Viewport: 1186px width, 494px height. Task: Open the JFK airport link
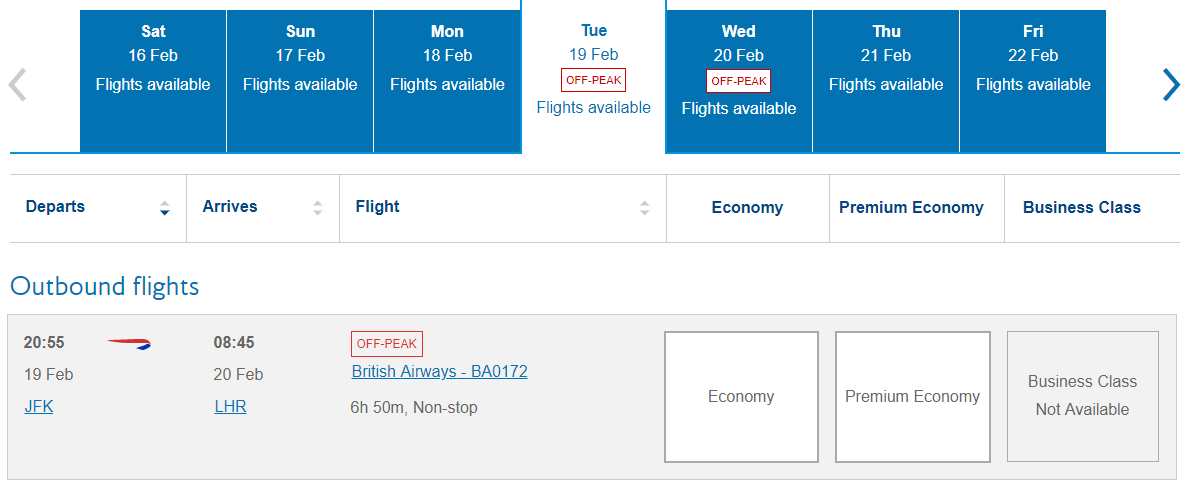tap(38, 406)
